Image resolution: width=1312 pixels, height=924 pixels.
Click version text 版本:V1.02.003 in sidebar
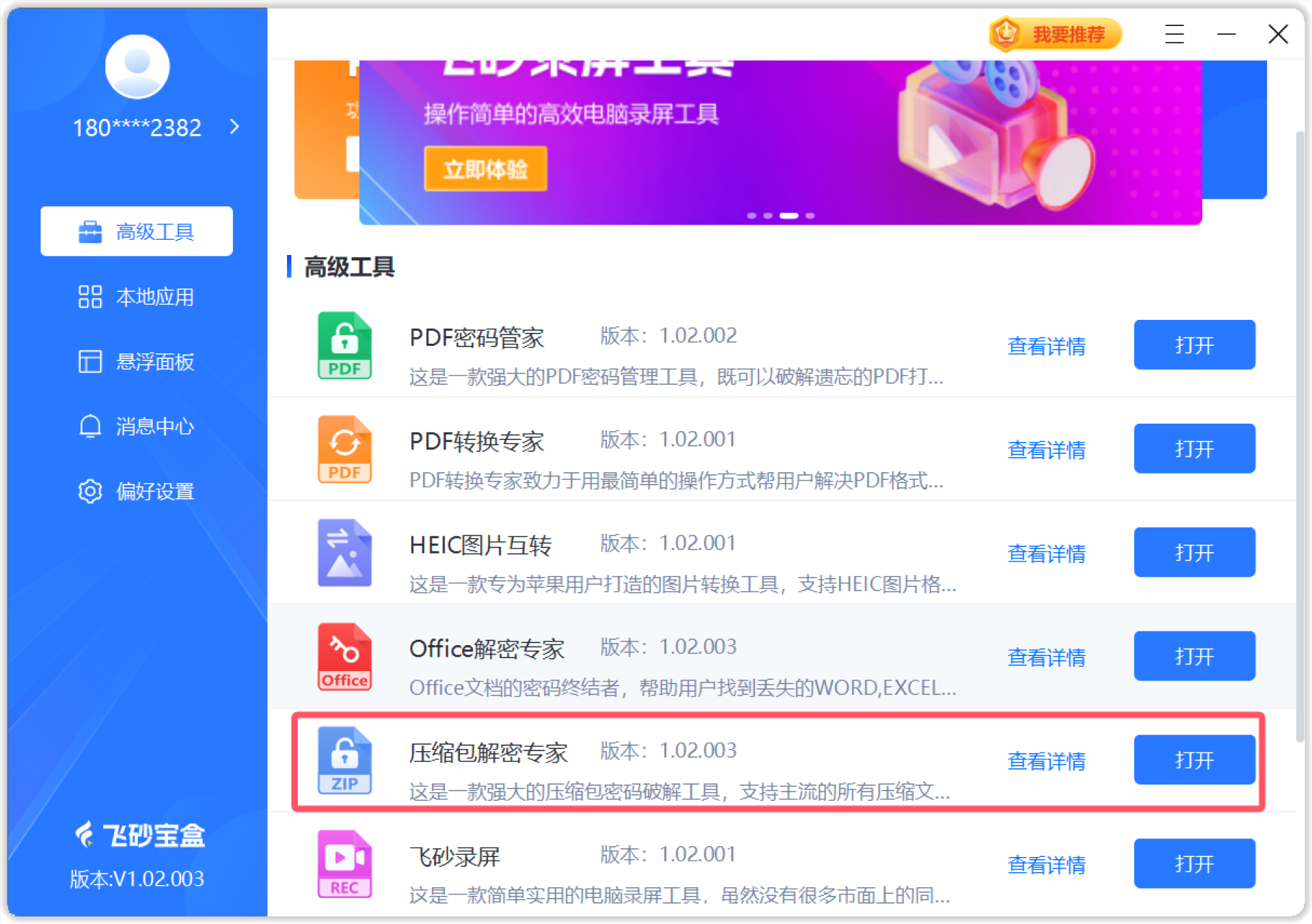[x=137, y=878]
